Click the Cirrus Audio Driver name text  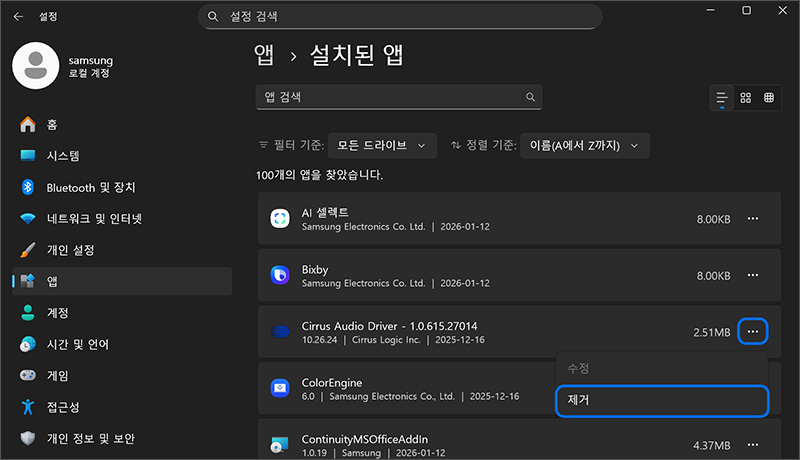[389, 326]
